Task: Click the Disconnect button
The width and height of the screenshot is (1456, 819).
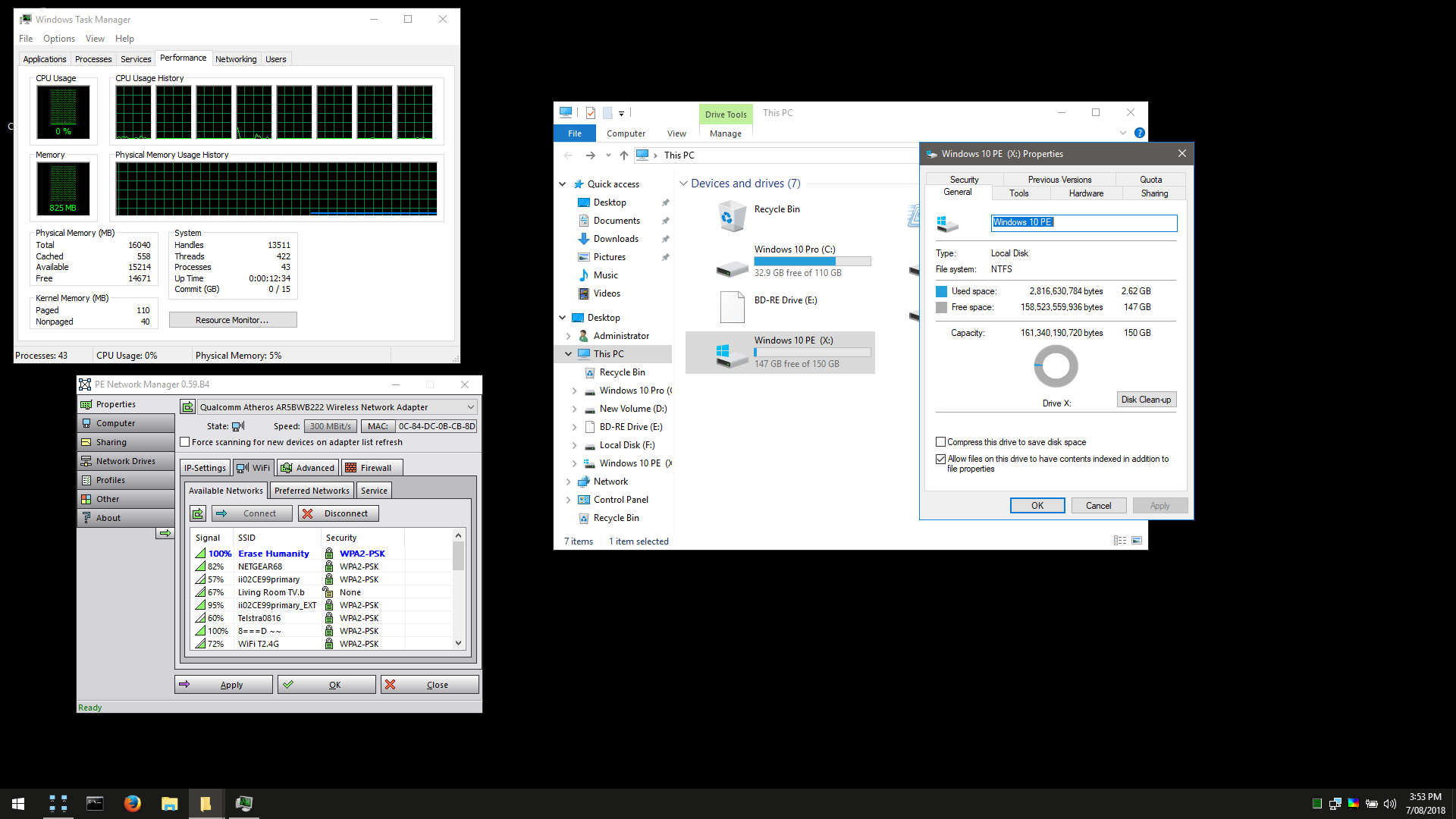Action: (338, 513)
